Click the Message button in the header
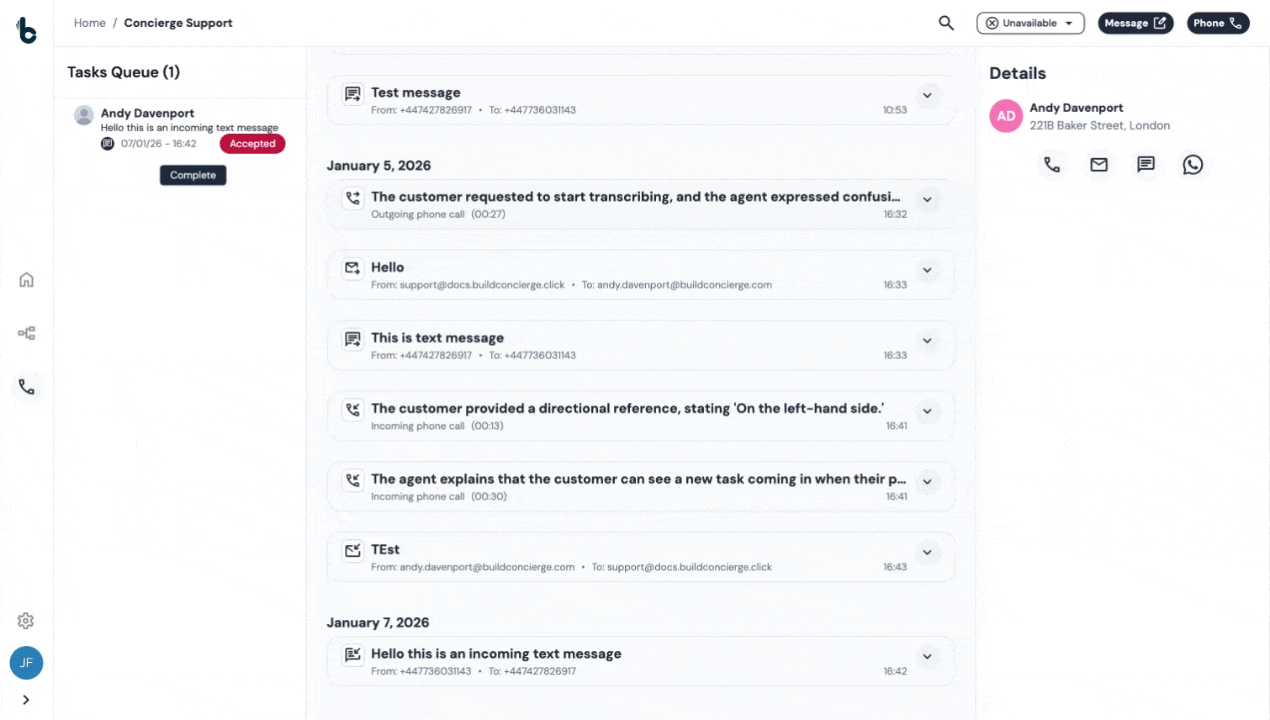Screen dimensions: 1270x720 coord(1135,22)
